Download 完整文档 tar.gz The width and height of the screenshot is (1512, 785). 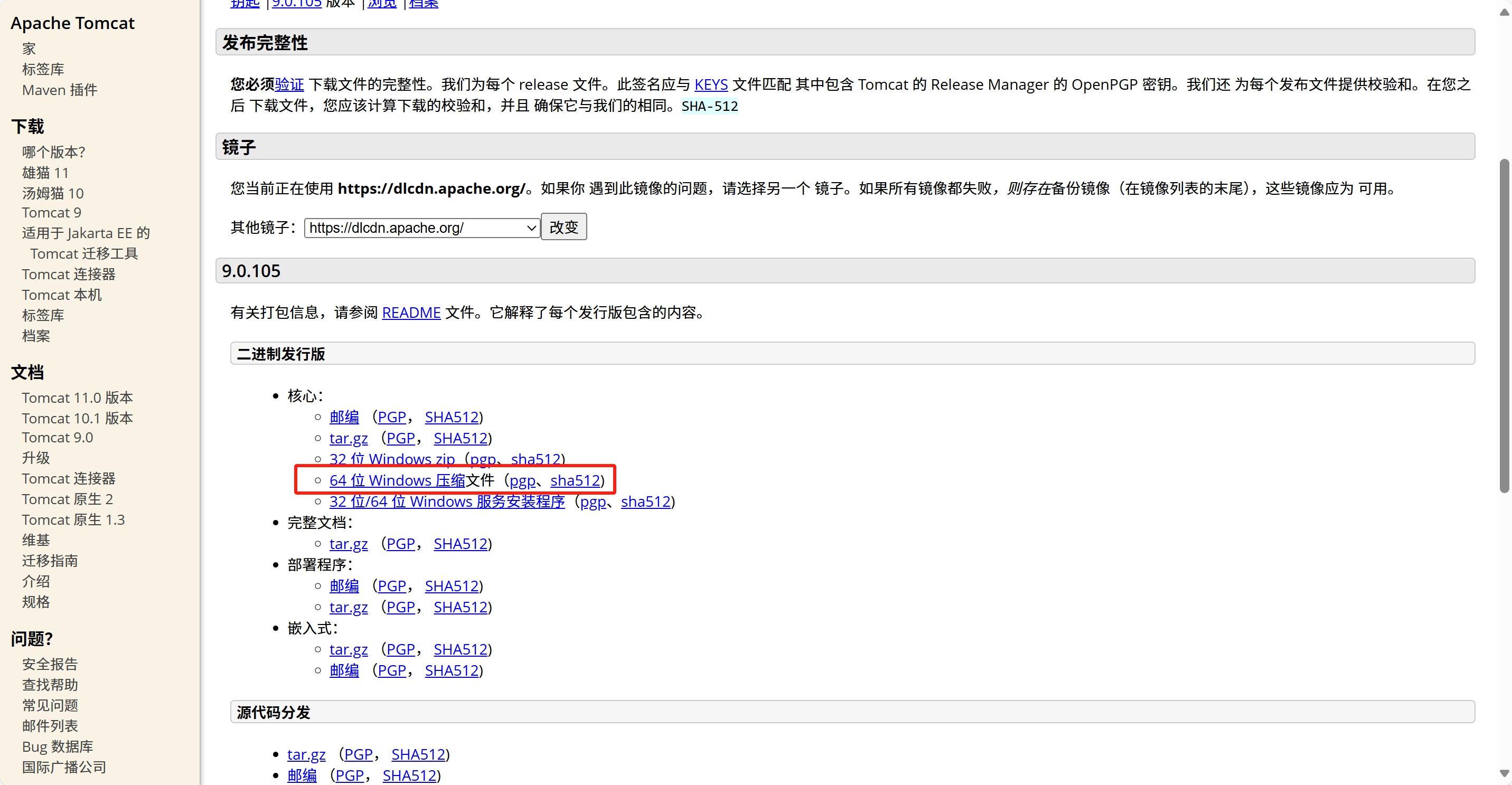pos(349,543)
